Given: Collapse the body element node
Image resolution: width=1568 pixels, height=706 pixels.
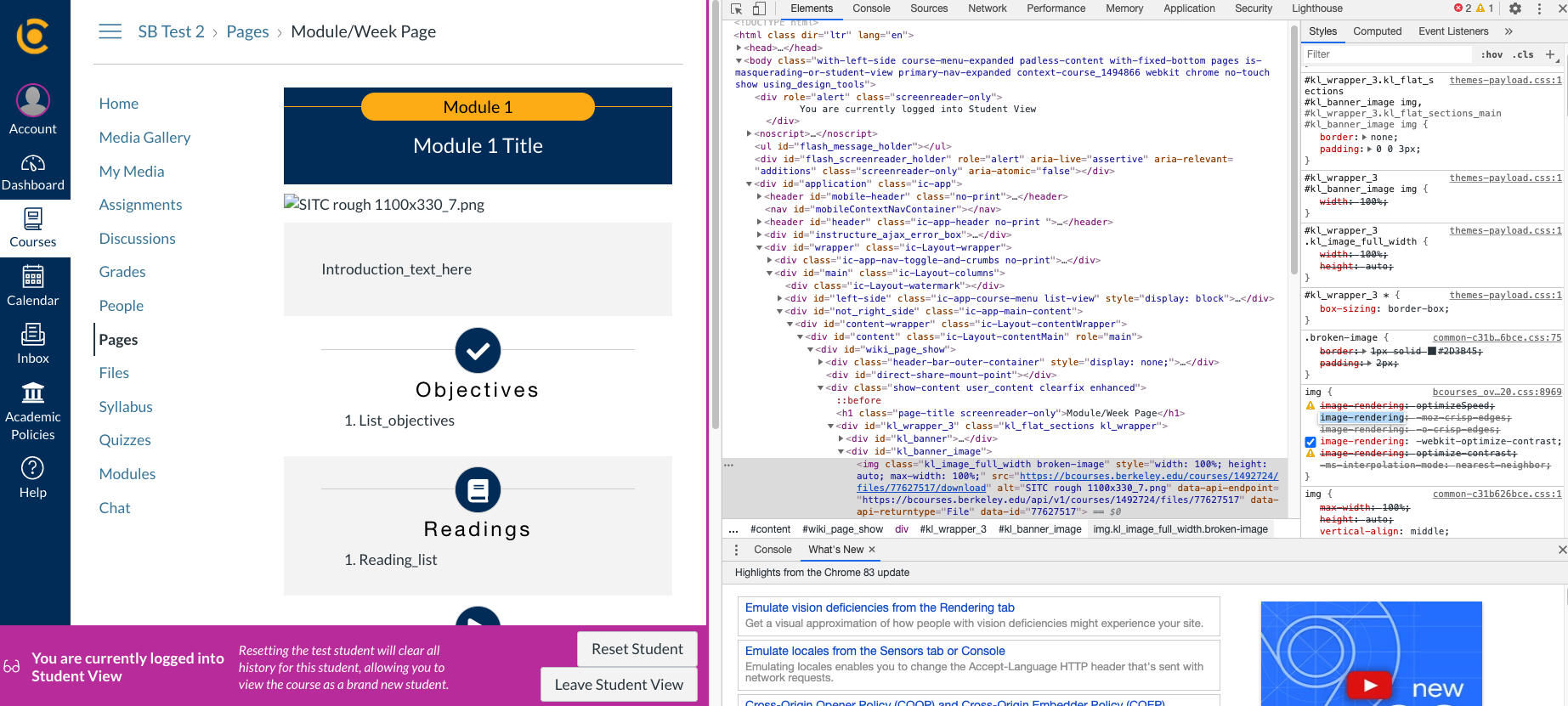Looking at the screenshot, I should click(739, 60).
